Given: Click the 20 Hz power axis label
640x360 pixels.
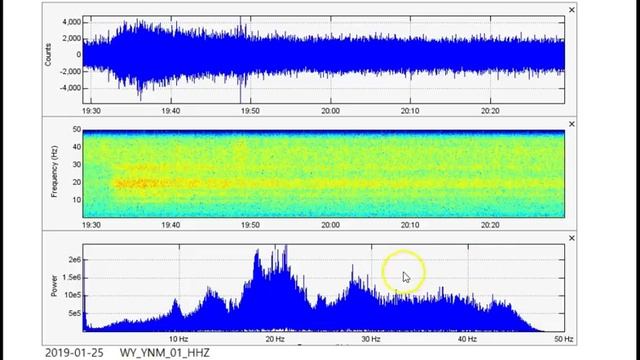Looking at the screenshot, I should pyautogui.click(x=275, y=339).
